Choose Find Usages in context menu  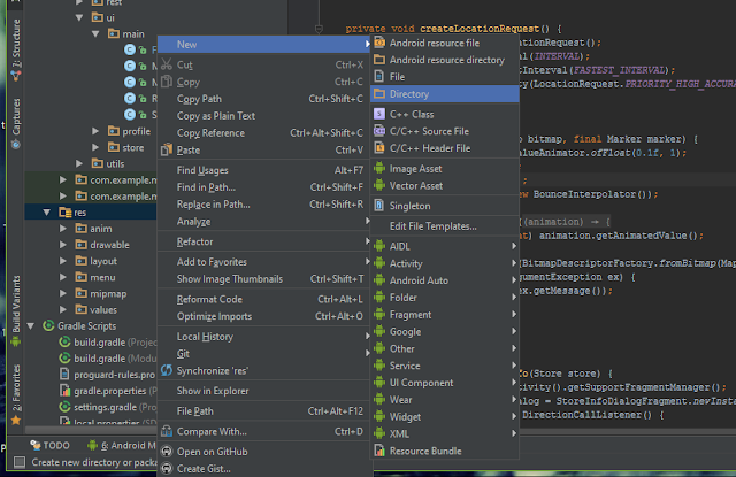tap(264, 170)
